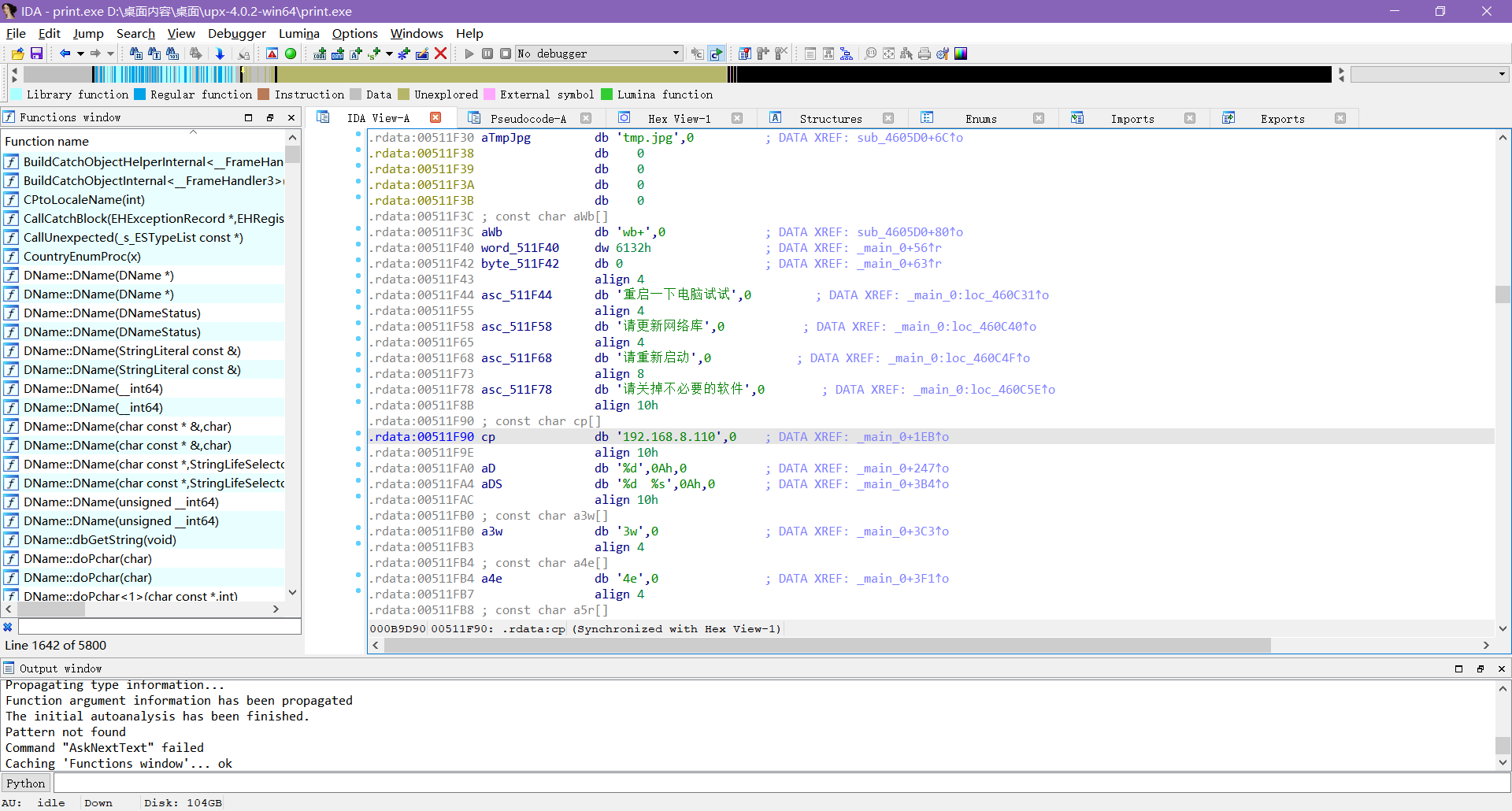Click the functions filter input box
The width and height of the screenshot is (1512, 811).
[159, 626]
